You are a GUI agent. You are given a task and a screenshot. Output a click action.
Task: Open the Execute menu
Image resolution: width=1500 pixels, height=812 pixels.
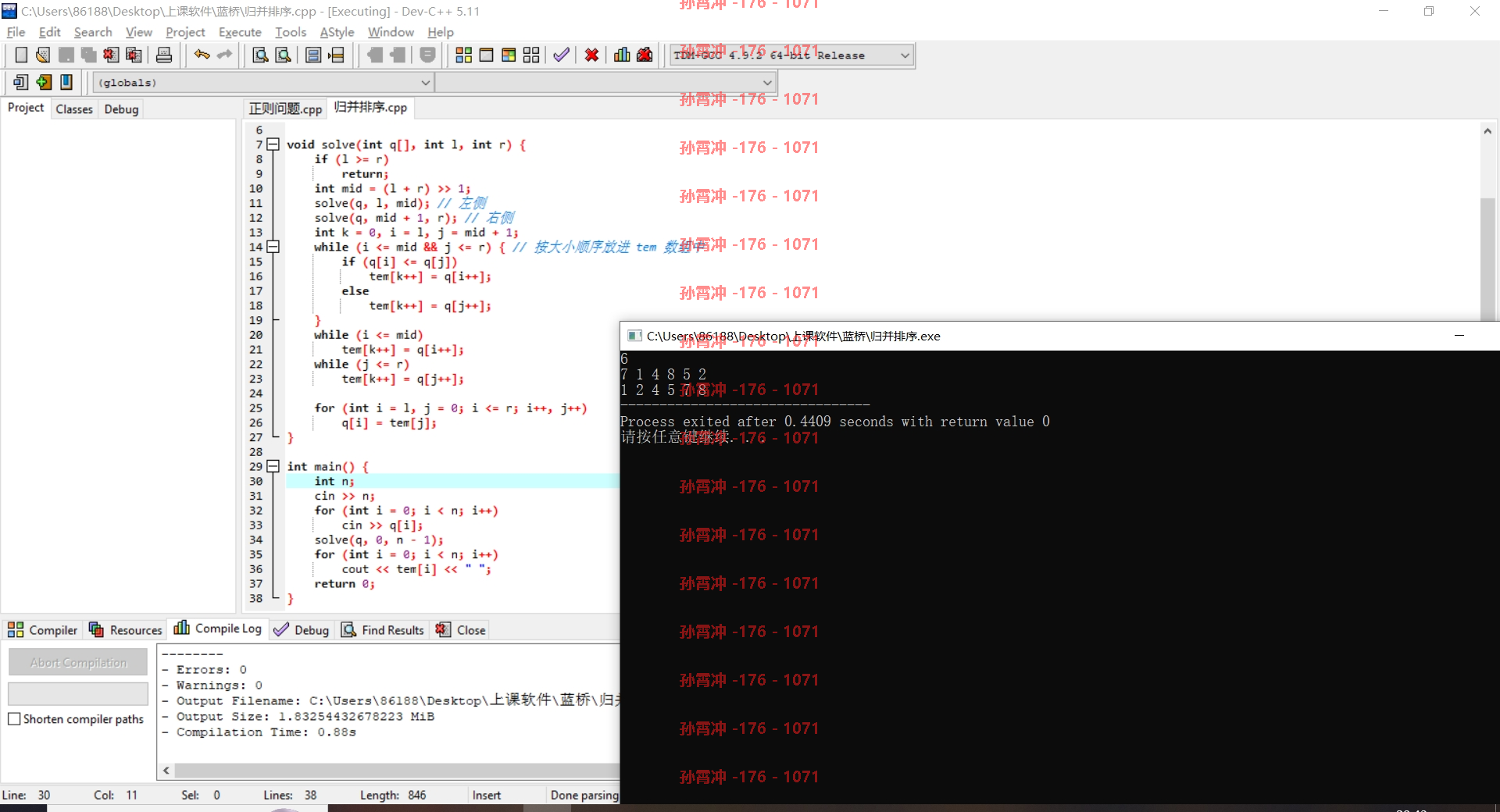click(240, 32)
